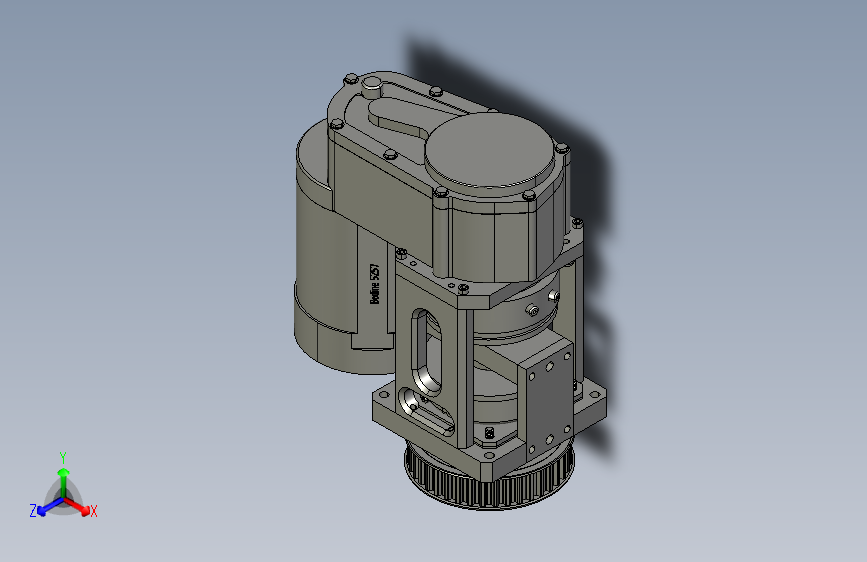Select the small plate with six bolt holes
The image size is (867, 562).
click(x=548, y=402)
